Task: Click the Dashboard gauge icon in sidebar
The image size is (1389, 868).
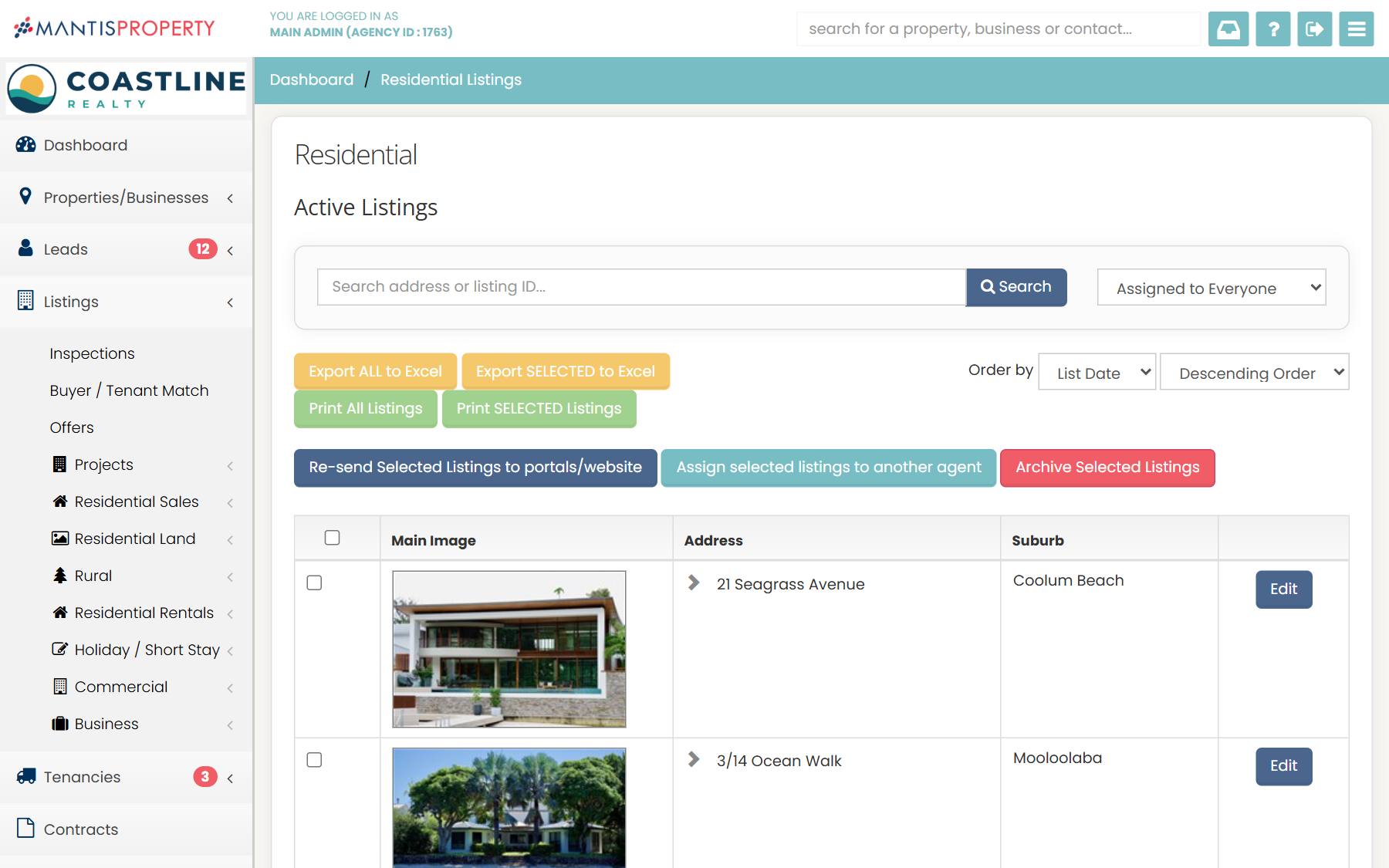Action: (25, 144)
